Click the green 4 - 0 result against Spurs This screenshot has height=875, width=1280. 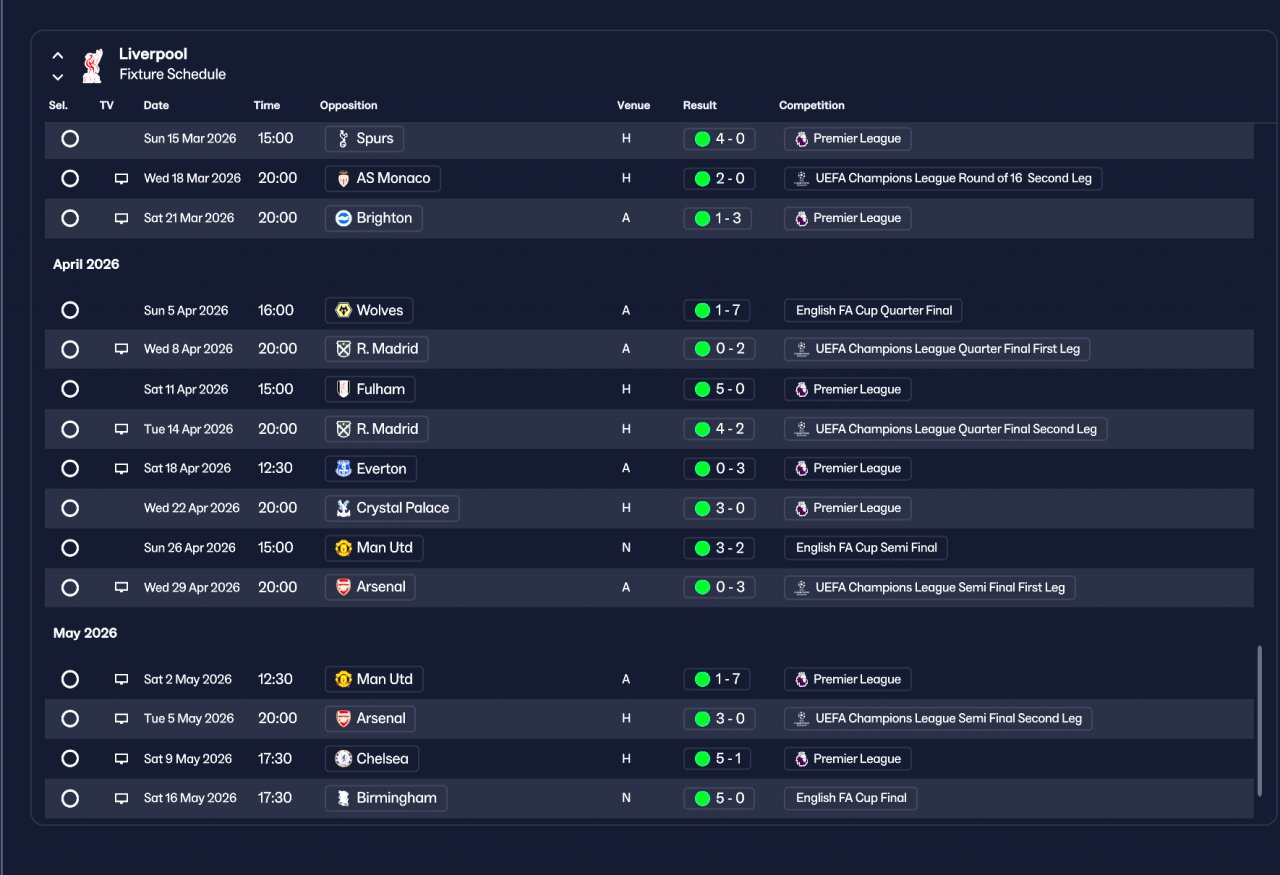pyautogui.click(x=719, y=139)
